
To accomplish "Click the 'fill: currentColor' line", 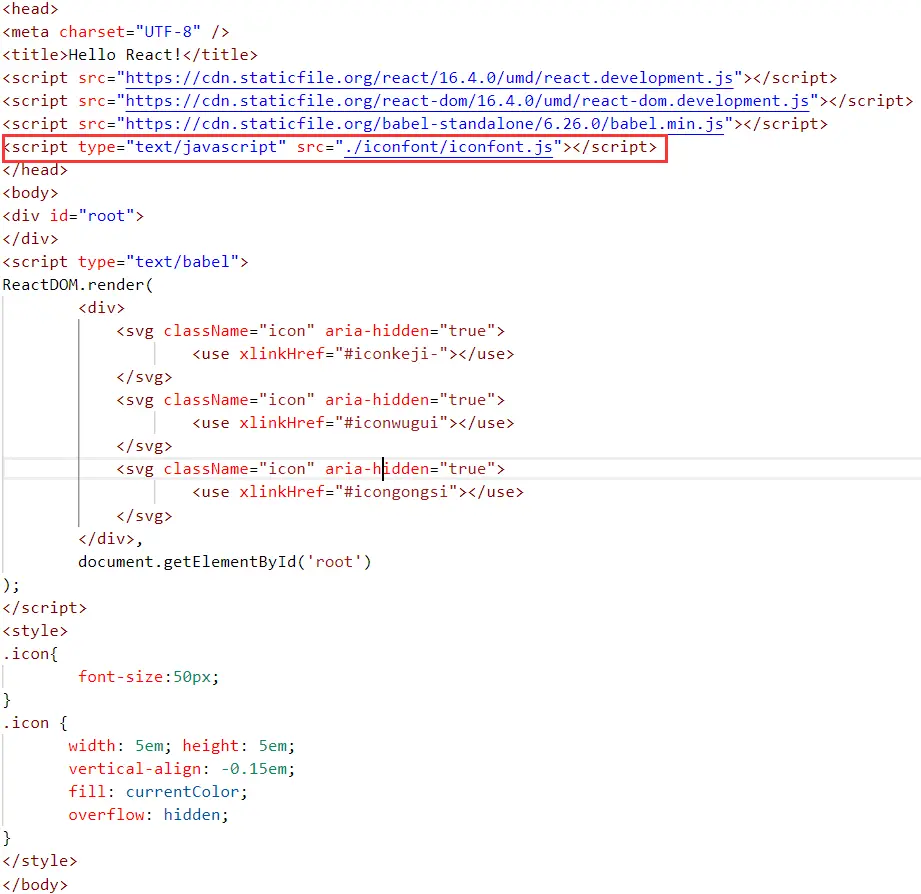I will tap(157, 792).
